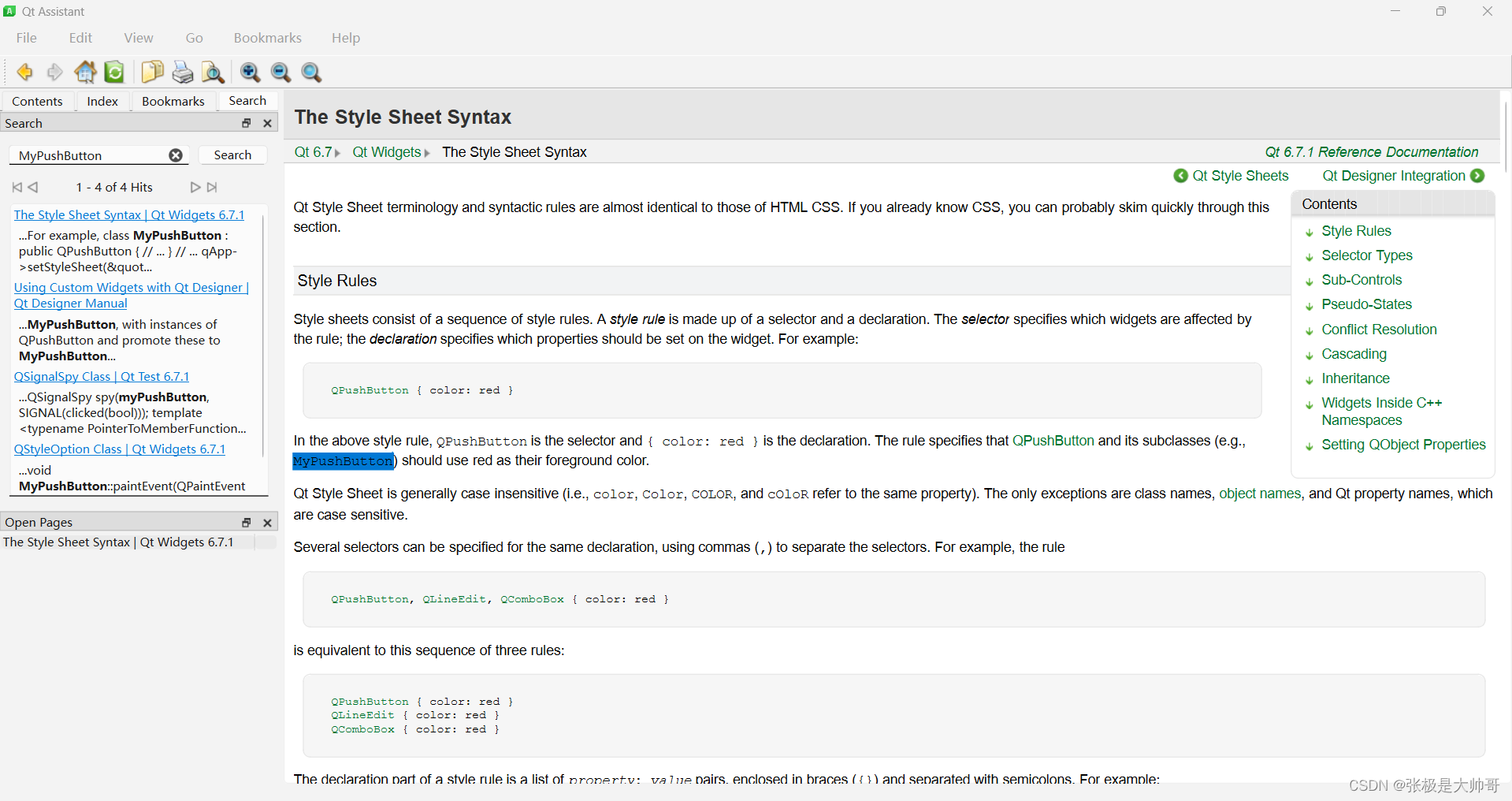Switch to the Index tab
Image resolution: width=1512 pixels, height=801 pixels.
click(x=102, y=101)
